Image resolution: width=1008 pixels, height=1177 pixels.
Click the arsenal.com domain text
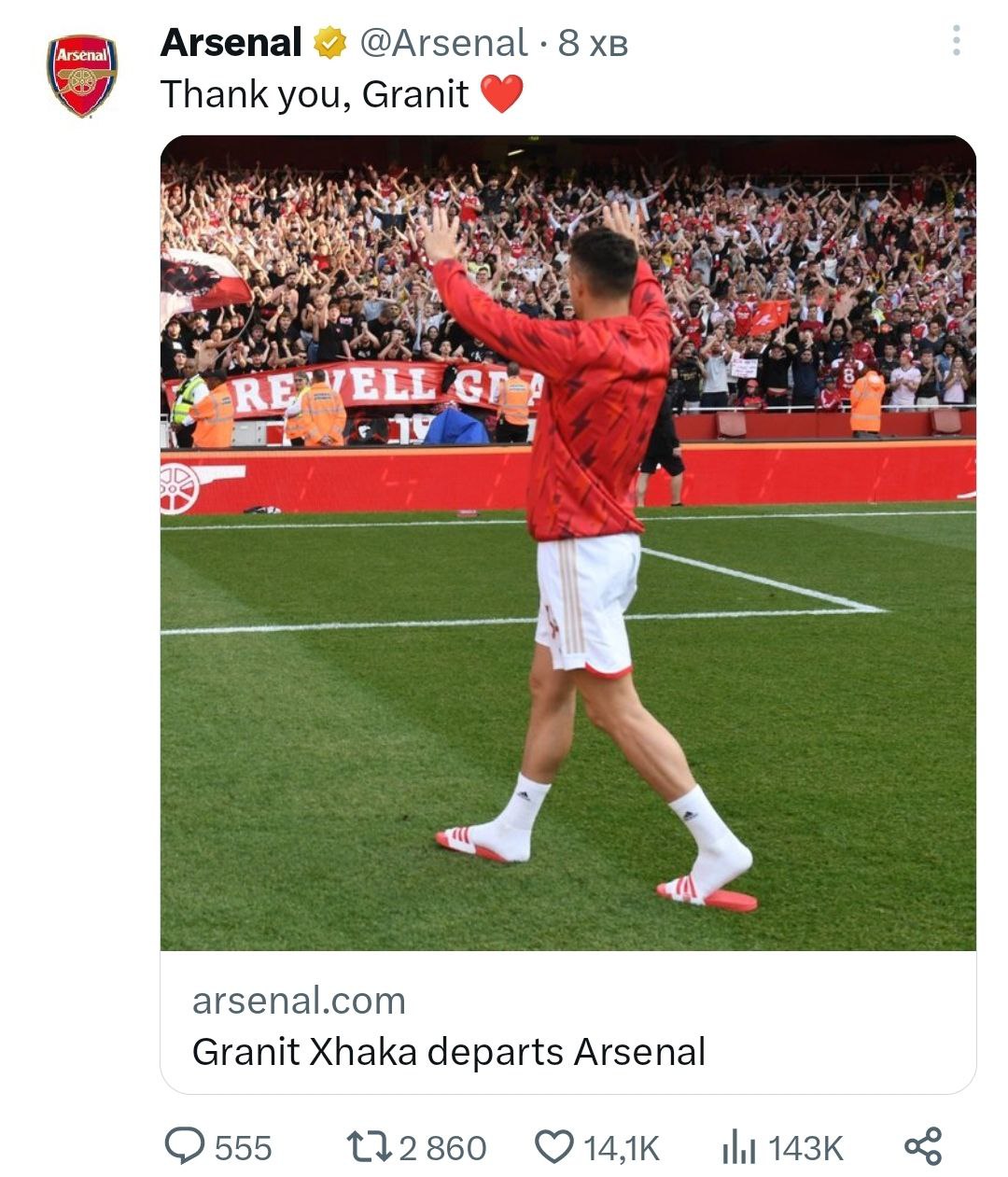pos(299,1001)
